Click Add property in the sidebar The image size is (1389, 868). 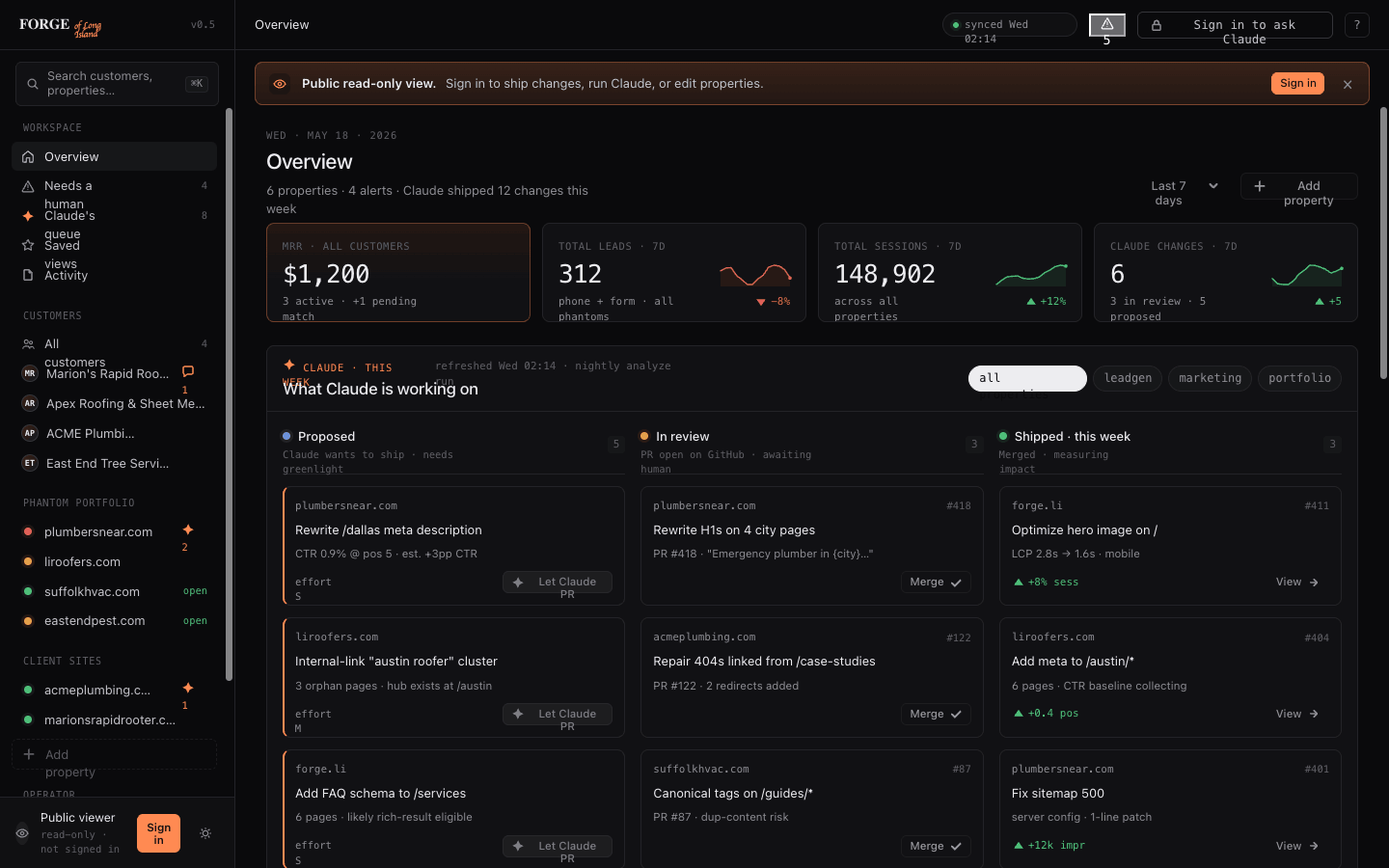114,754
